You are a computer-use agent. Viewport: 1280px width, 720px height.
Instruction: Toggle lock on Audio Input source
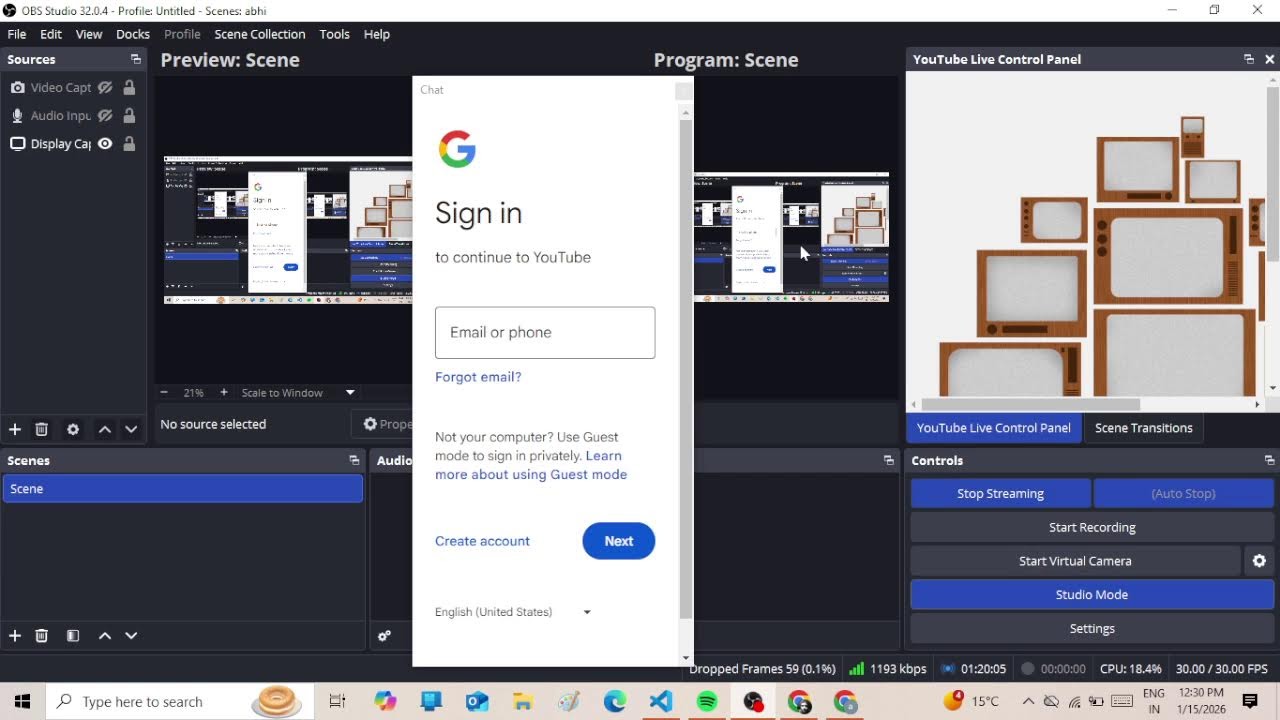click(129, 116)
